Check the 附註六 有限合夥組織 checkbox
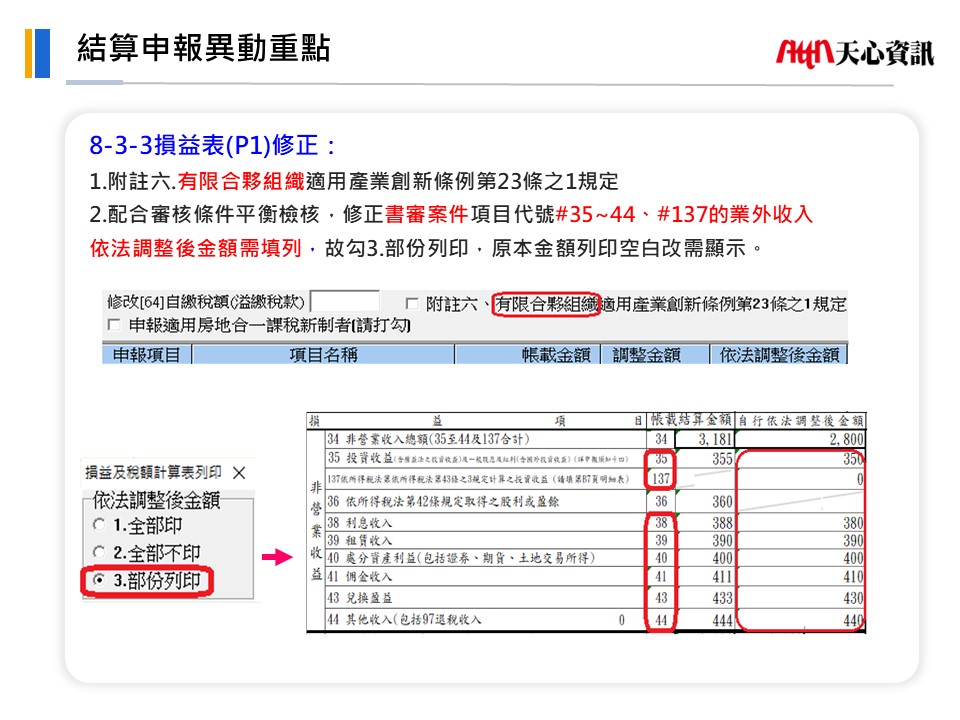 coord(412,303)
